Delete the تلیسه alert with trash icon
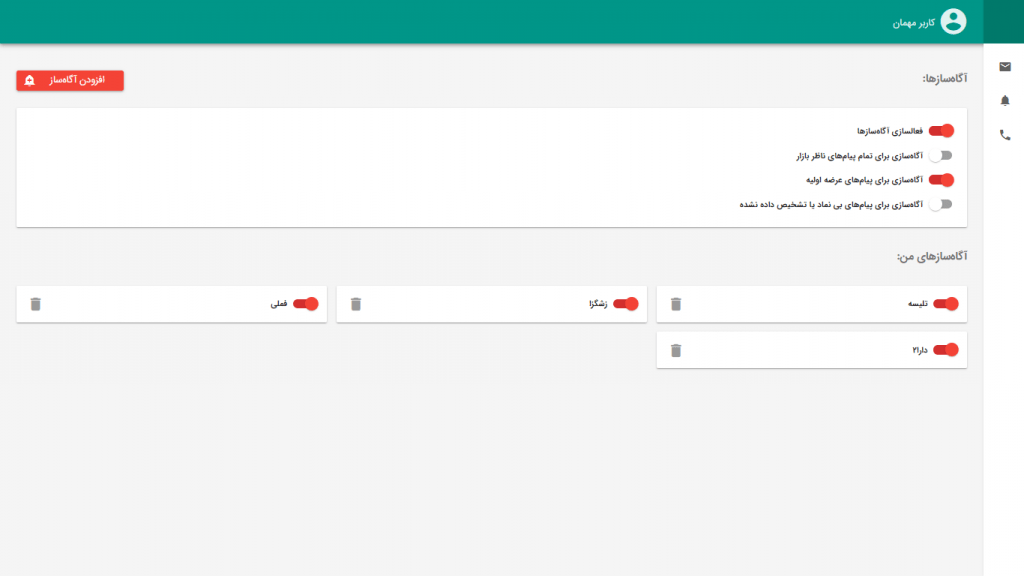The height and width of the screenshot is (576, 1024). click(x=676, y=304)
